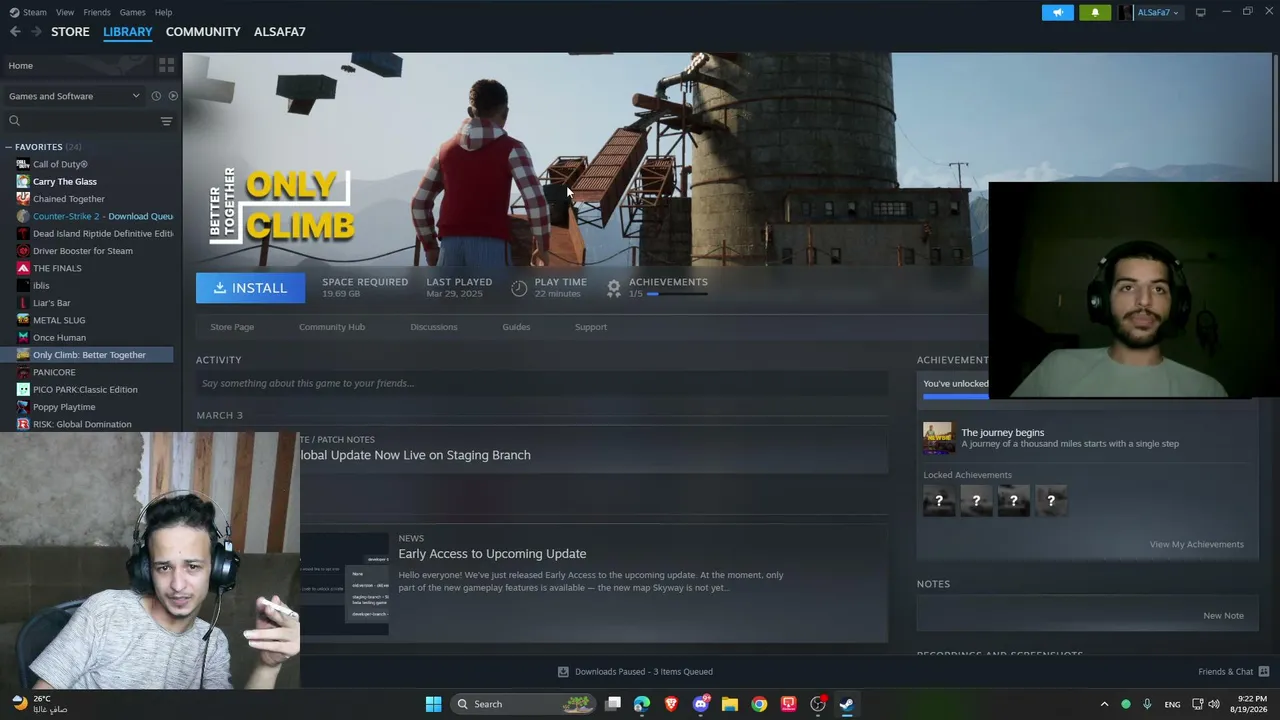Click the blue INSTALL button
Image resolution: width=1280 pixels, height=720 pixels.
(251, 288)
